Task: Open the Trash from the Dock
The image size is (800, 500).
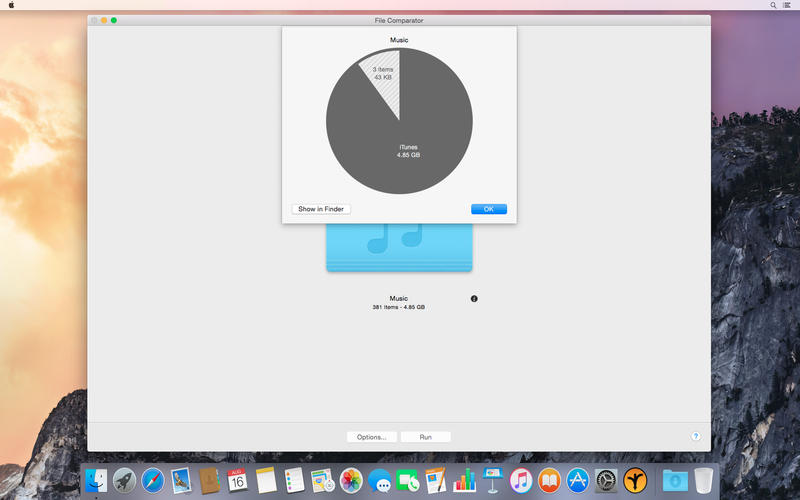Action: point(703,480)
